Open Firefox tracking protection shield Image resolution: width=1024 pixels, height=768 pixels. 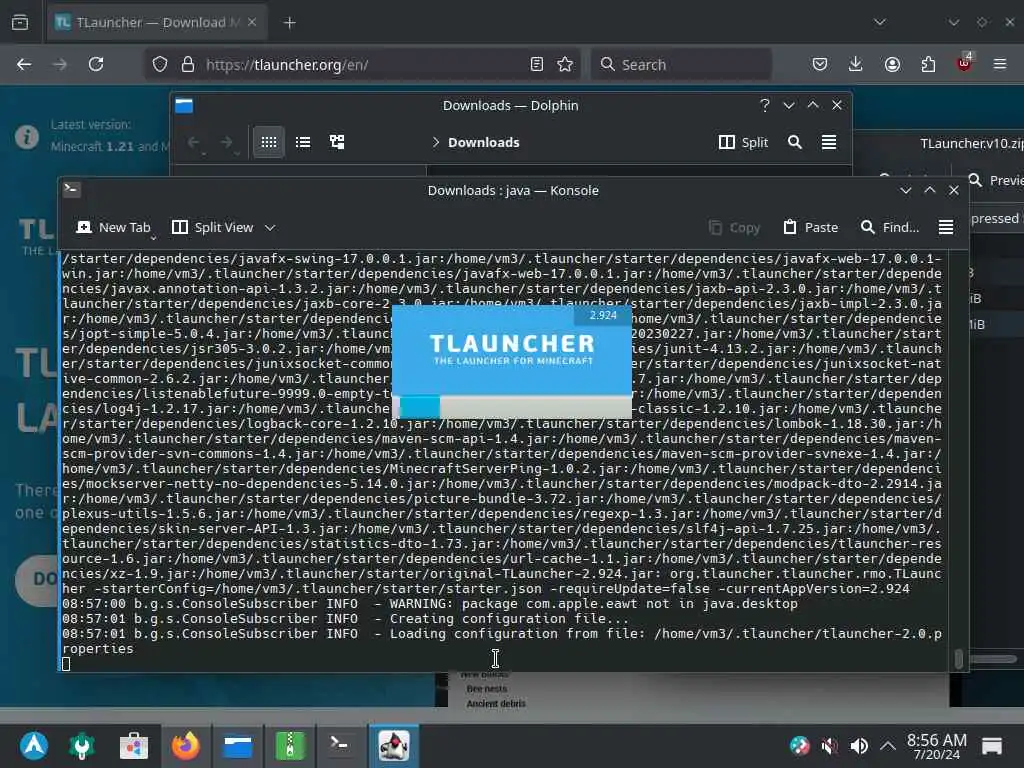coord(160,64)
